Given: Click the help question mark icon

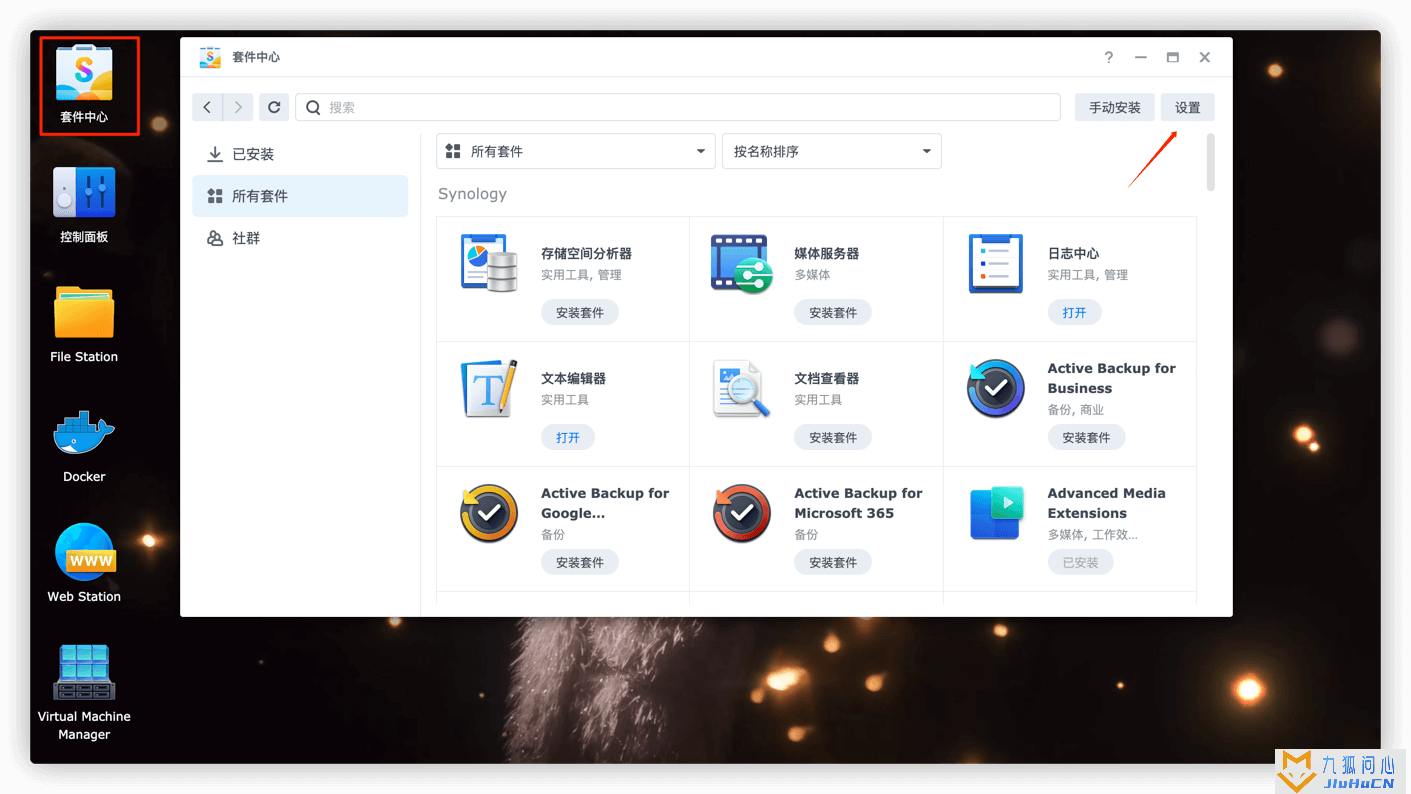Looking at the screenshot, I should 1108,58.
